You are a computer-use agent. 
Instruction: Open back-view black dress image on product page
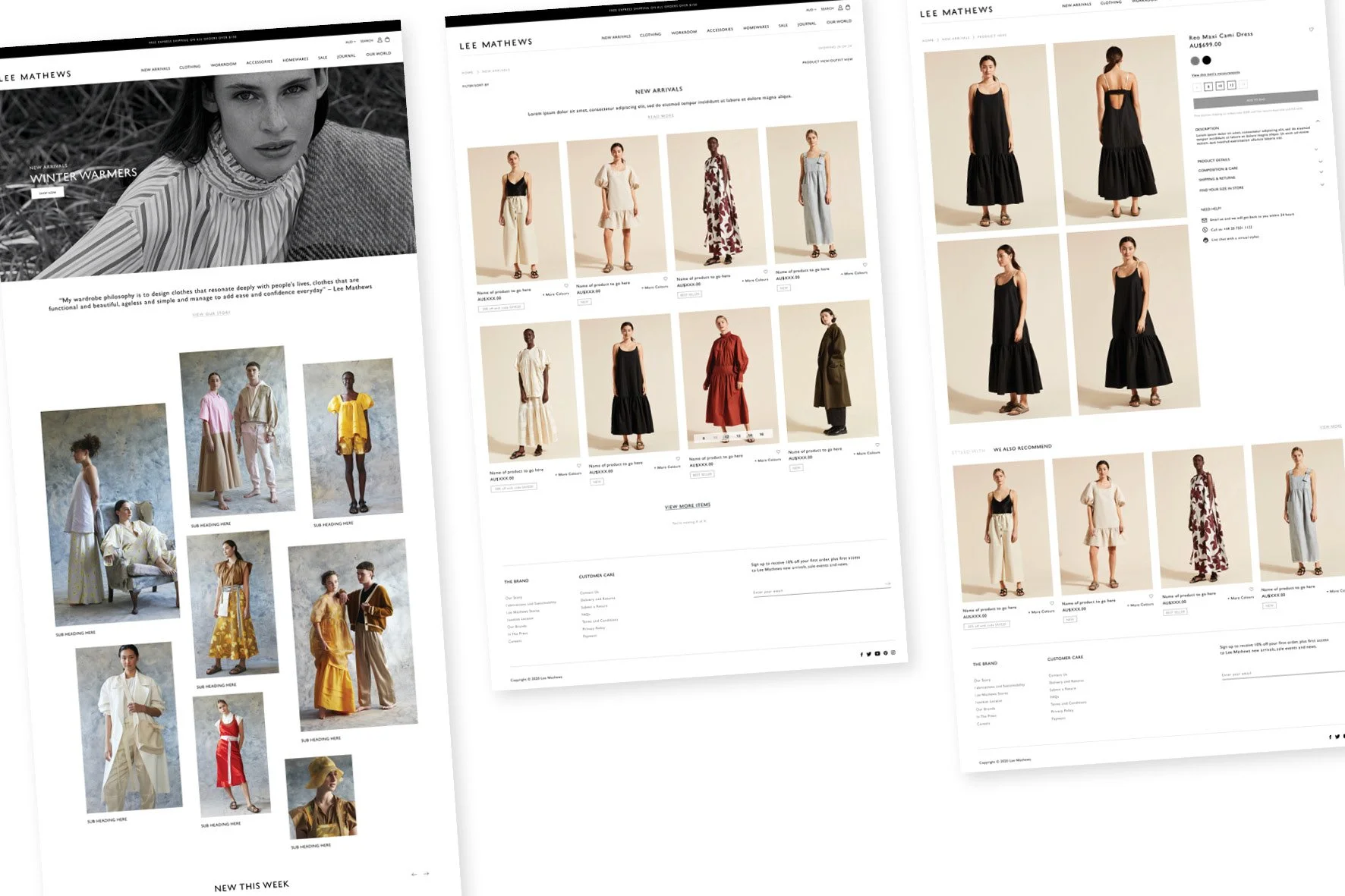(x=1119, y=129)
